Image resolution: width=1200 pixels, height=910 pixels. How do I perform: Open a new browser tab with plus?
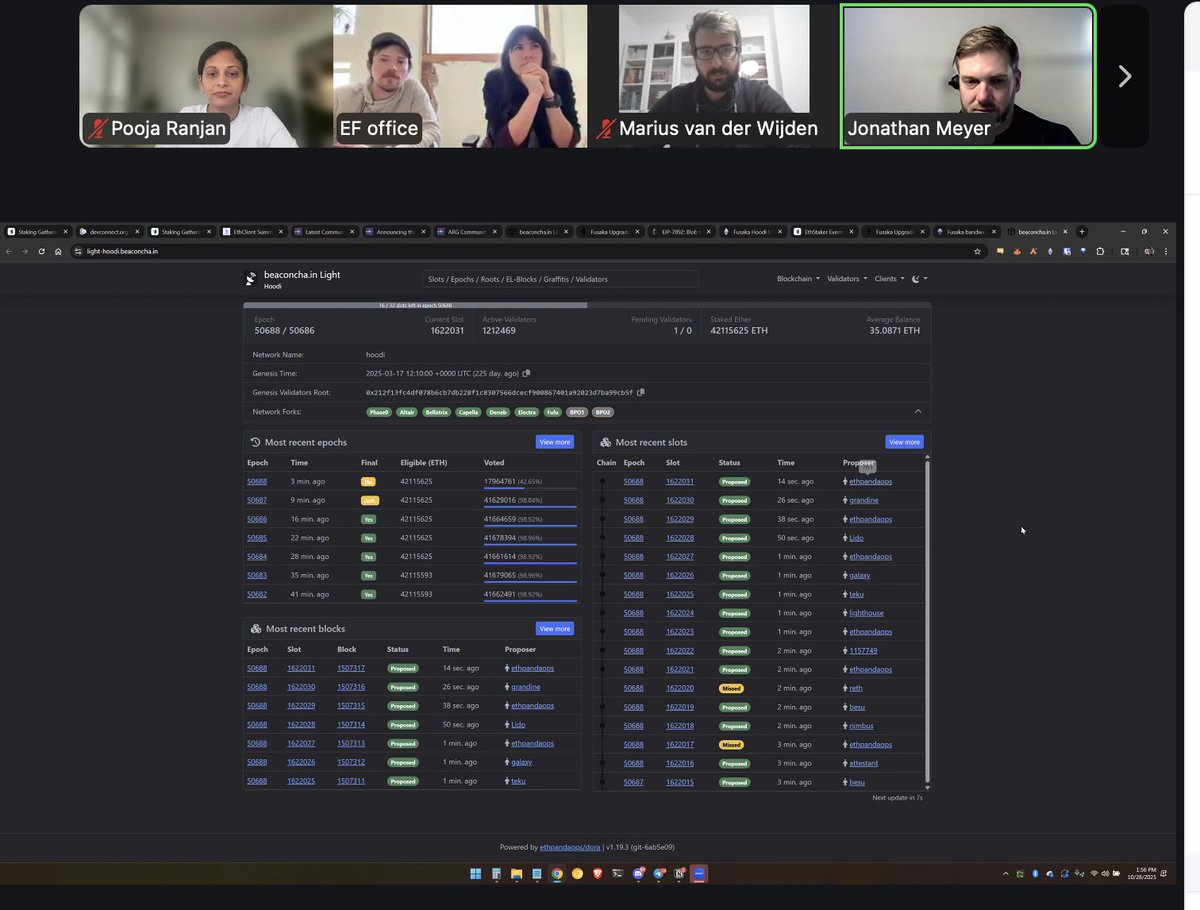tap(1082, 231)
